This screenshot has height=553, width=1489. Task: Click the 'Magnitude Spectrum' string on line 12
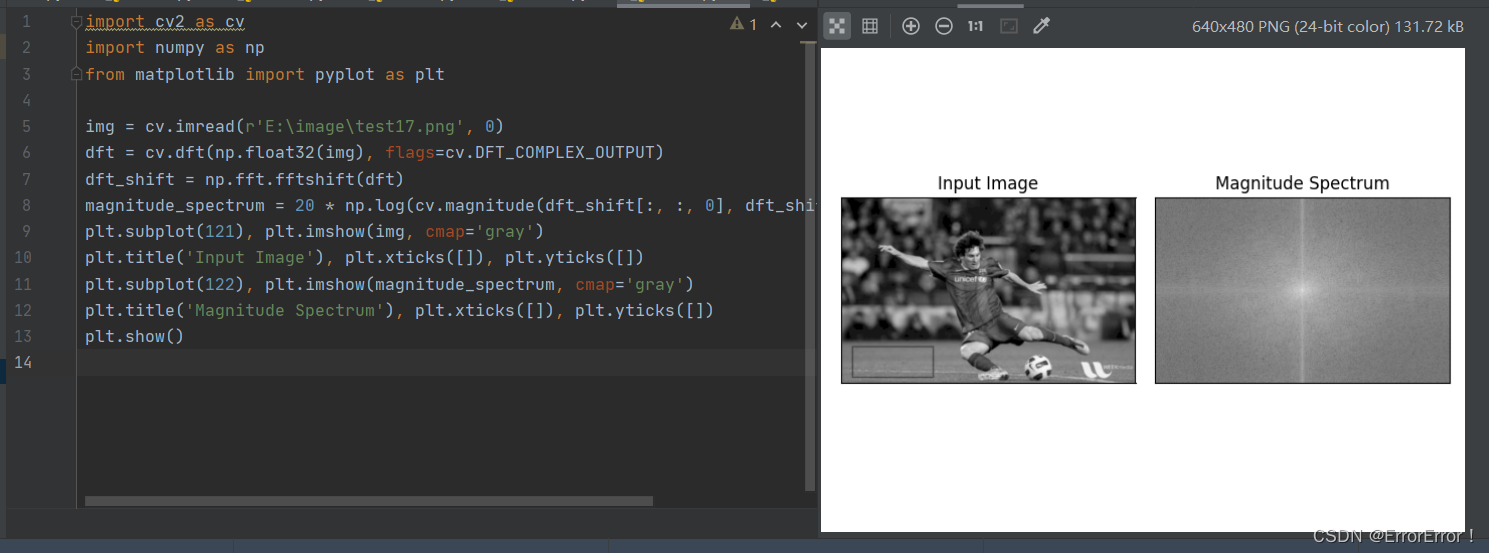[285, 310]
